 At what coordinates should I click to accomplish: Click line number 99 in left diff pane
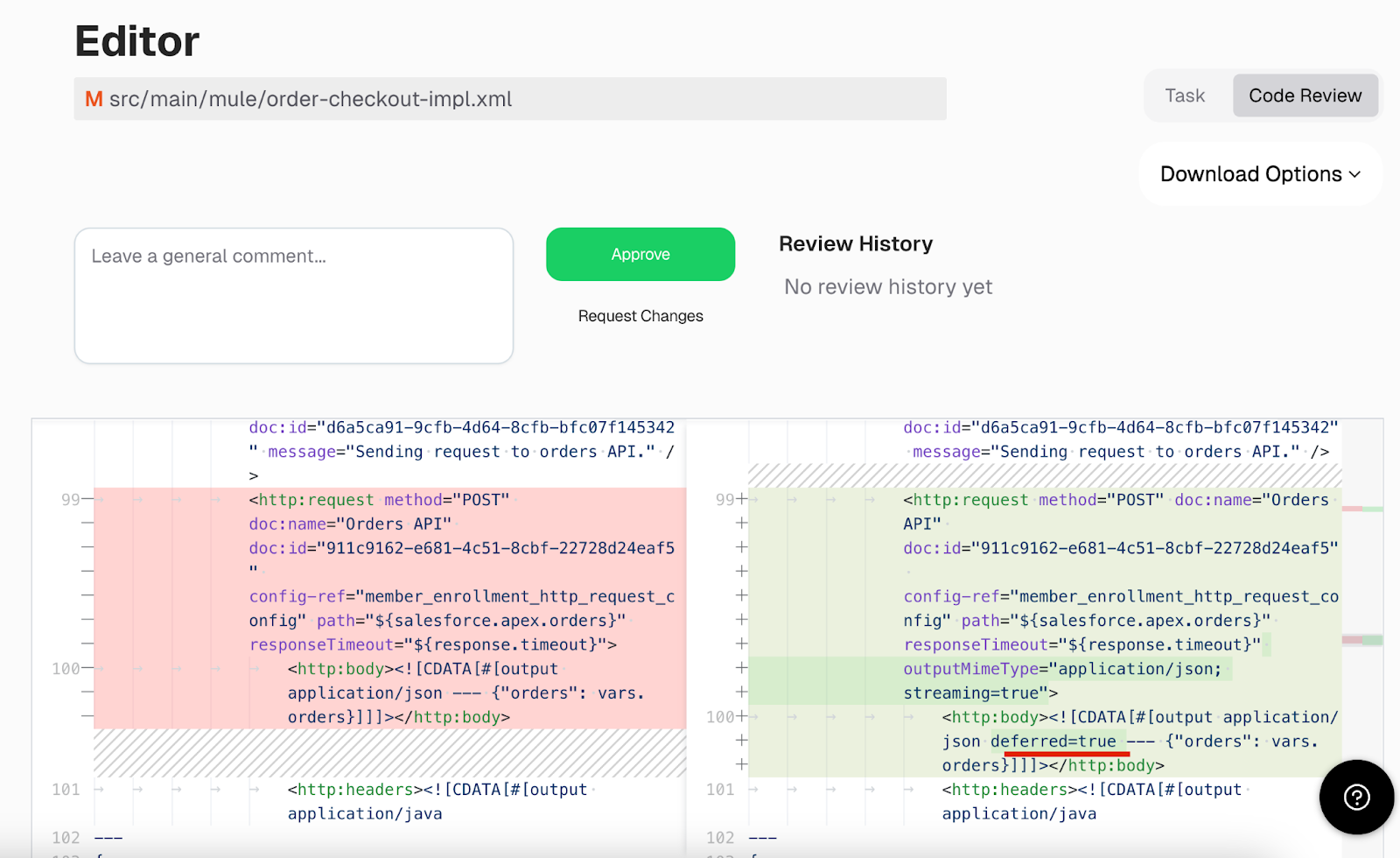[71, 500]
